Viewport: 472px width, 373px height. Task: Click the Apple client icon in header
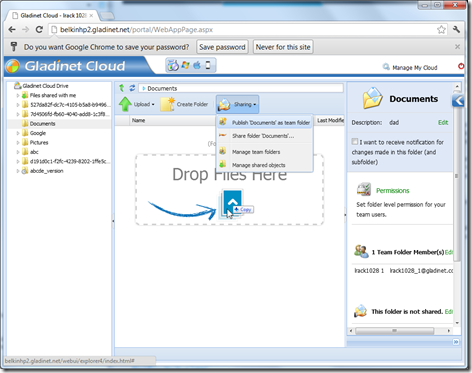pos(197,65)
